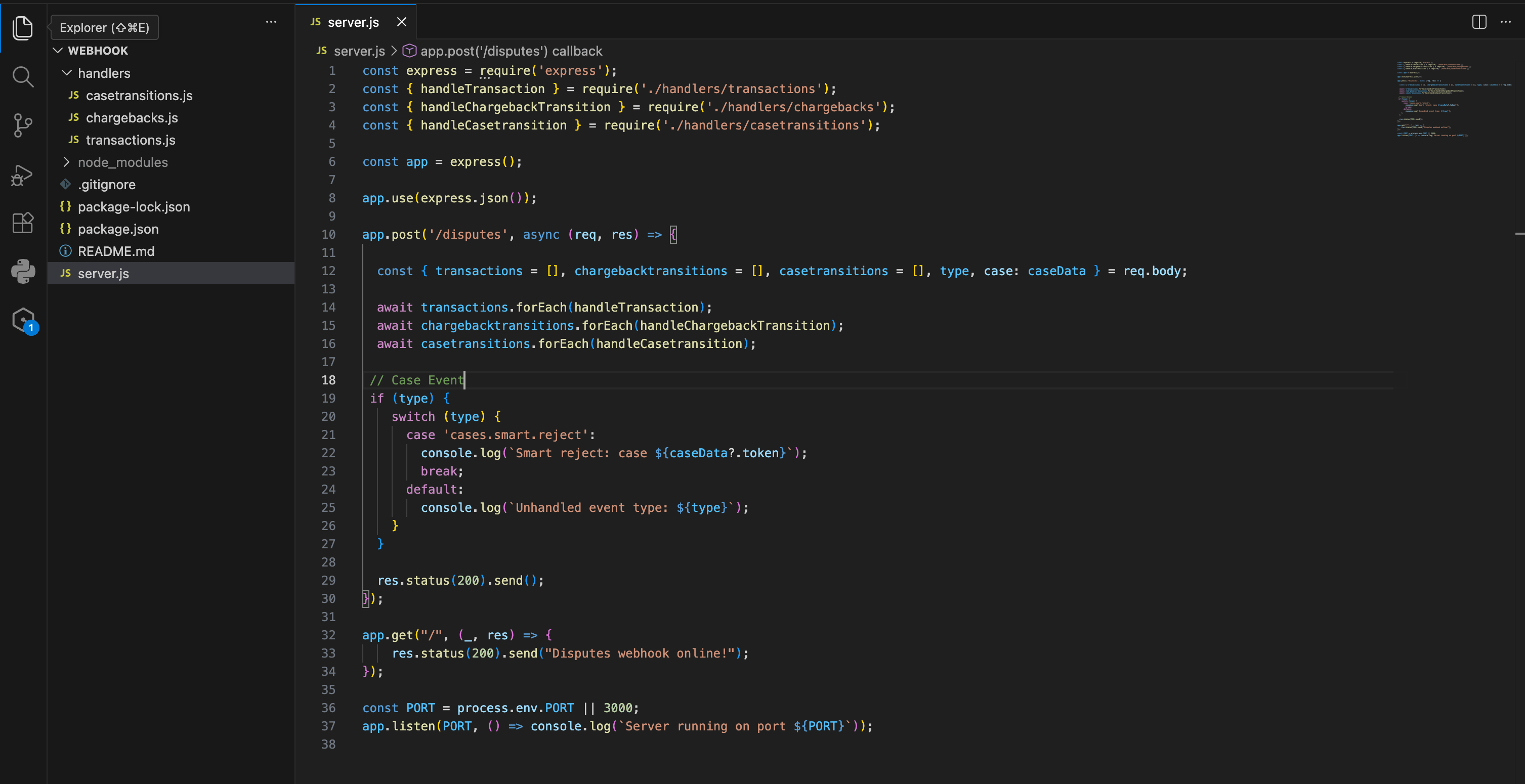Screen dimensions: 1525x784
Task: Close the server.js editor tab
Action: tap(401, 22)
